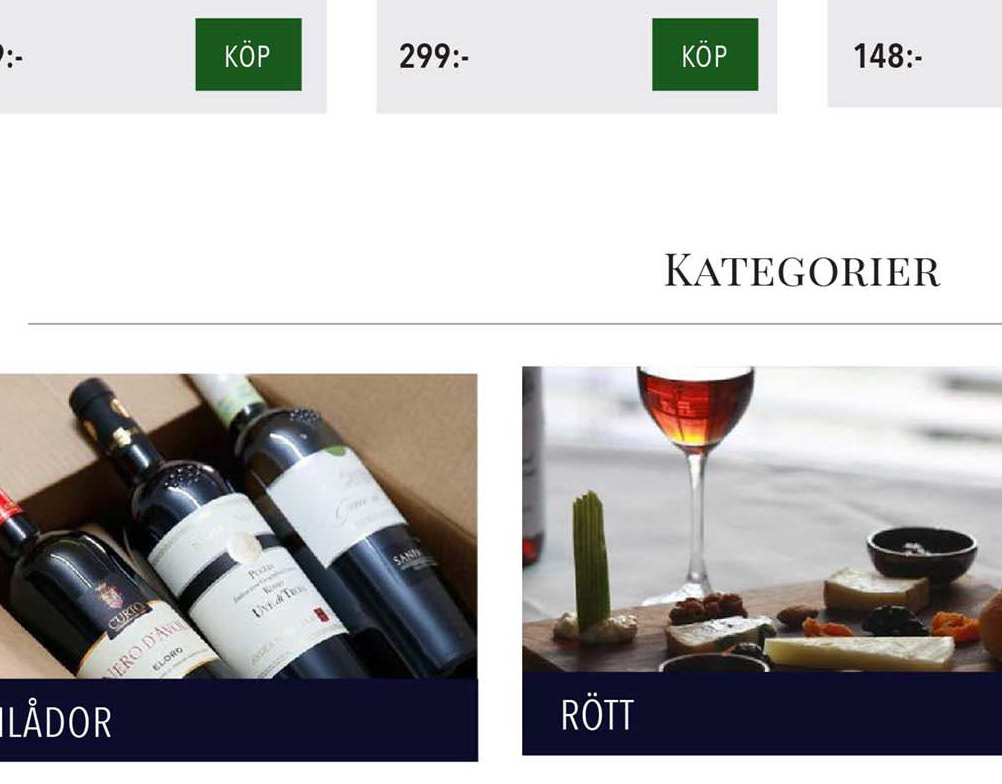Select the 148:- price label
This screenshot has height=784, width=1002.
(888, 56)
